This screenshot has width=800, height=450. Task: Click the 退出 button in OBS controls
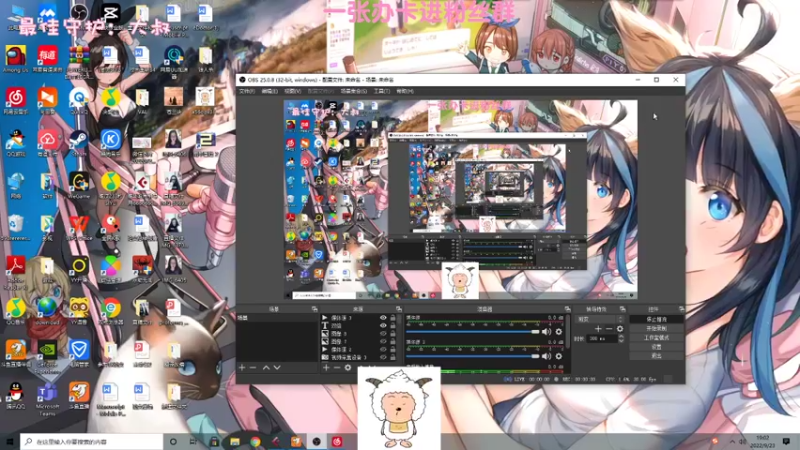(x=656, y=356)
